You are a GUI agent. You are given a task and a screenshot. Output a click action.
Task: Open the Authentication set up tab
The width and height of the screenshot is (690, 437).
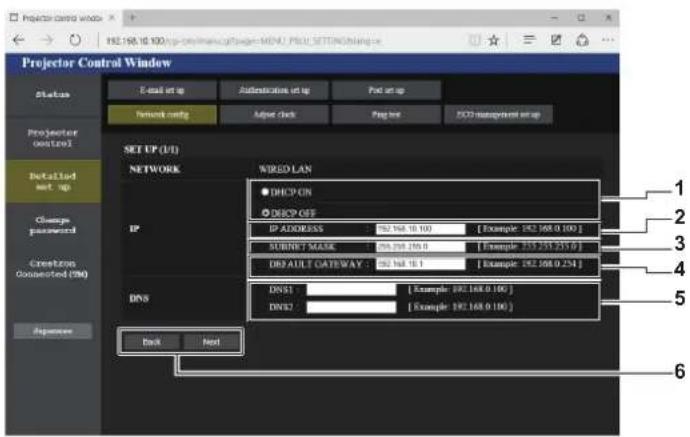coord(274,90)
